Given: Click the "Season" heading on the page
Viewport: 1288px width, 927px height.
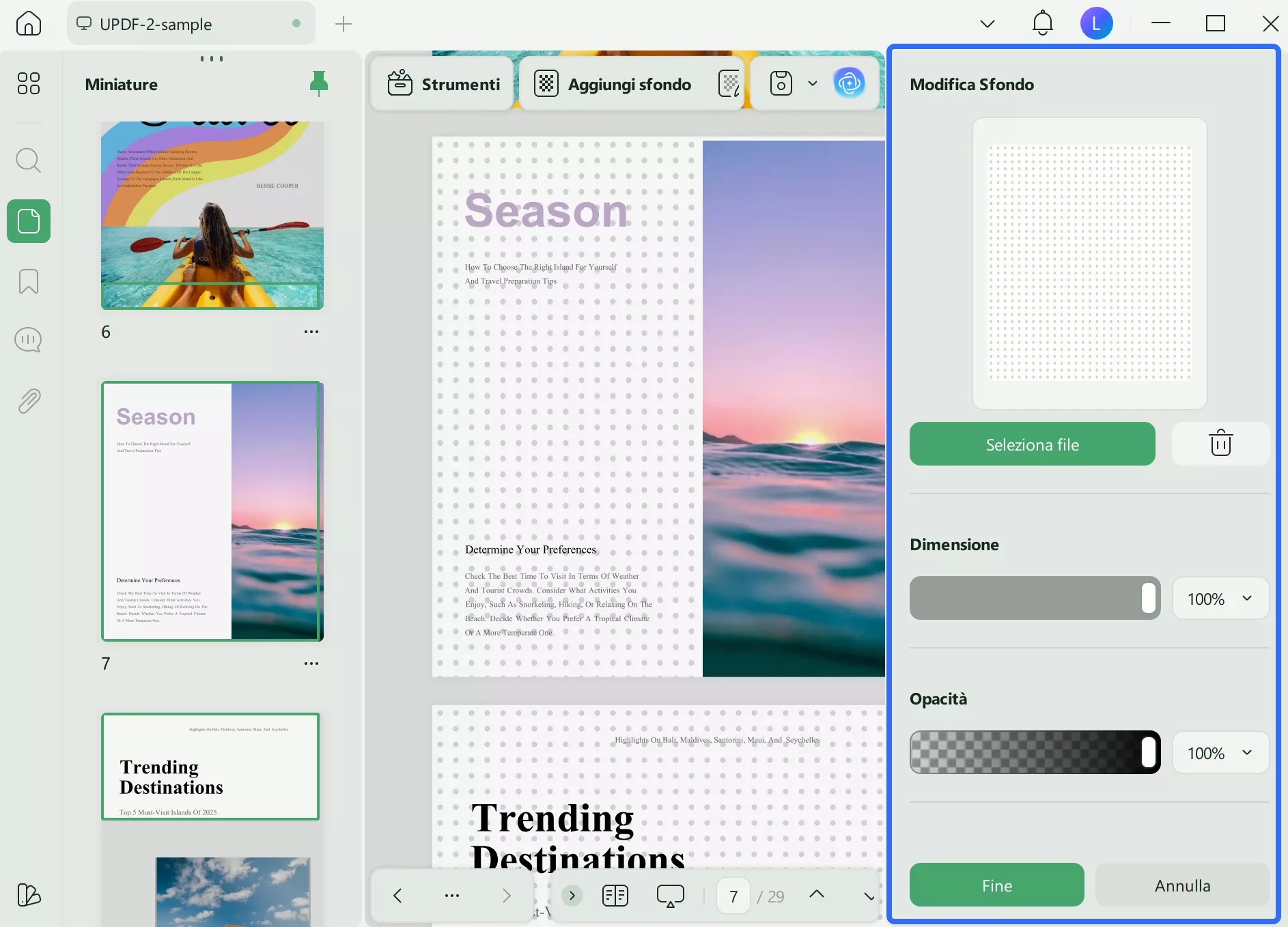Looking at the screenshot, I should tap(546, 210).
